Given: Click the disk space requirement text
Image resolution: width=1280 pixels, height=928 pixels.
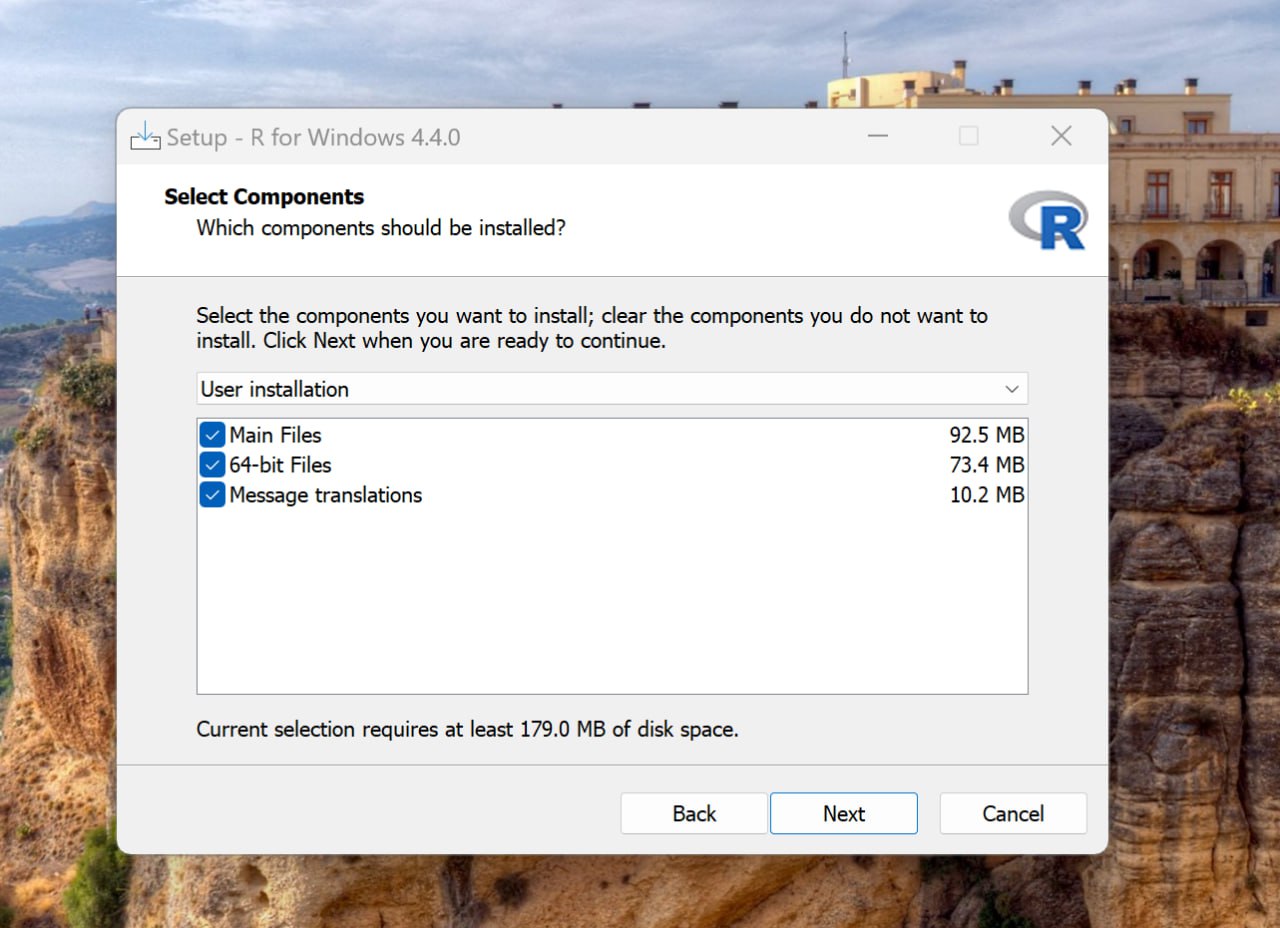Looking at the screenshot, I should pos(467,729).
